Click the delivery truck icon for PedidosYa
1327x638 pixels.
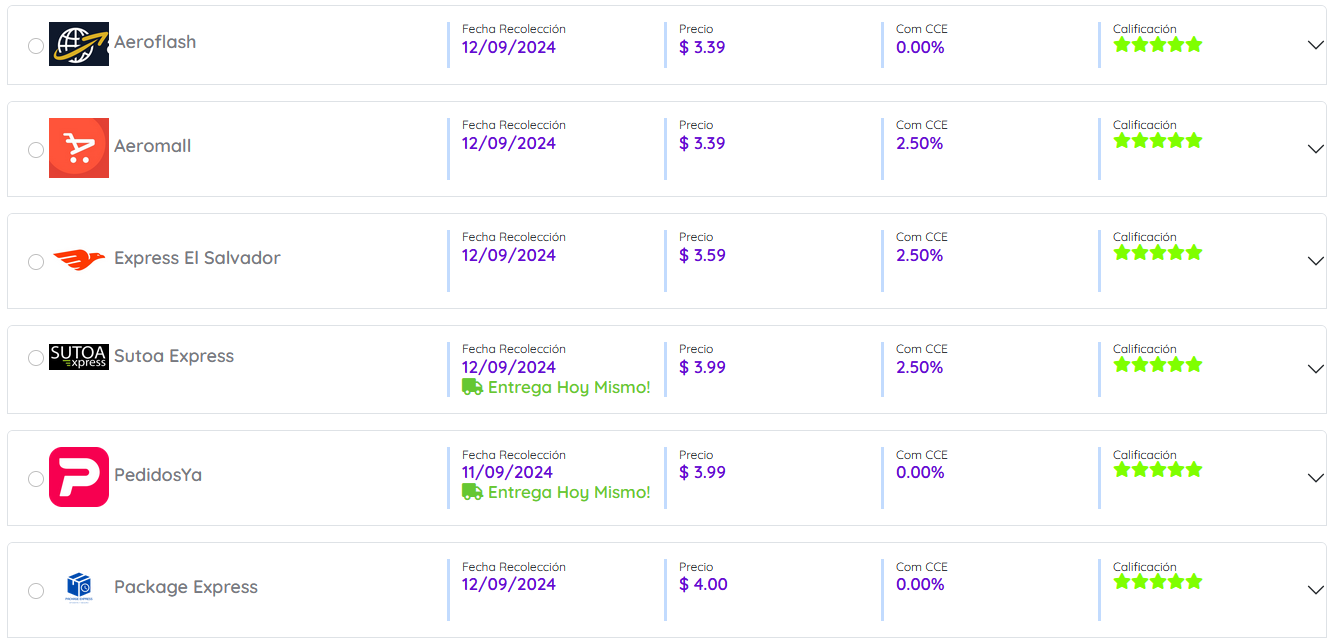point(472,492)
